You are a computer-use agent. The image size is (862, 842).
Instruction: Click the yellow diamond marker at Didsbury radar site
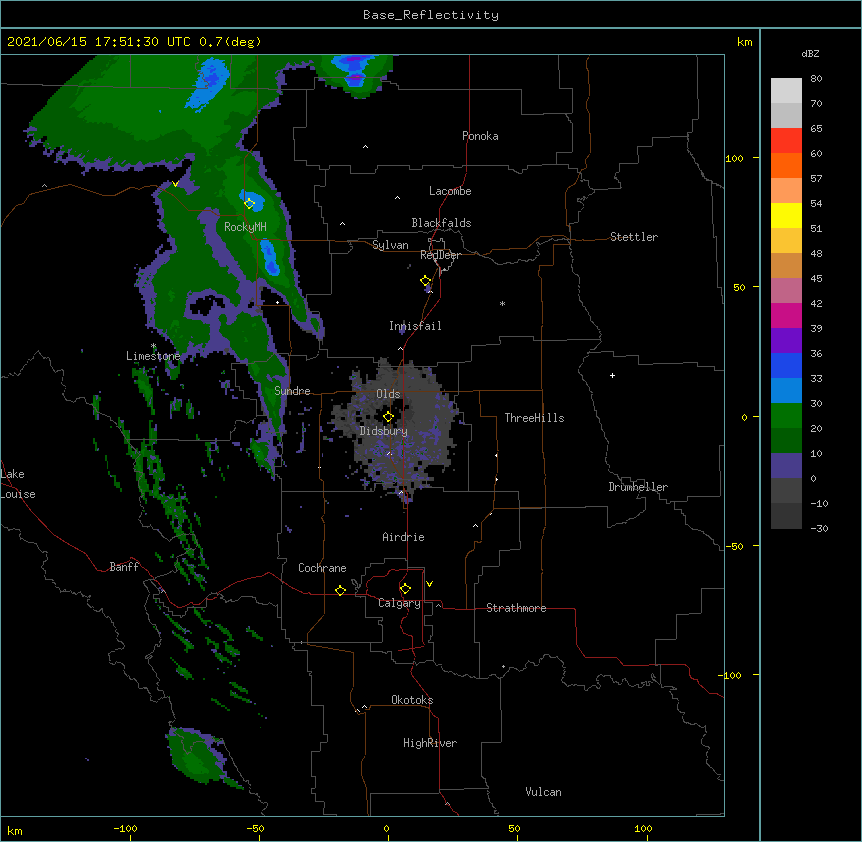[x=388, y=417]
